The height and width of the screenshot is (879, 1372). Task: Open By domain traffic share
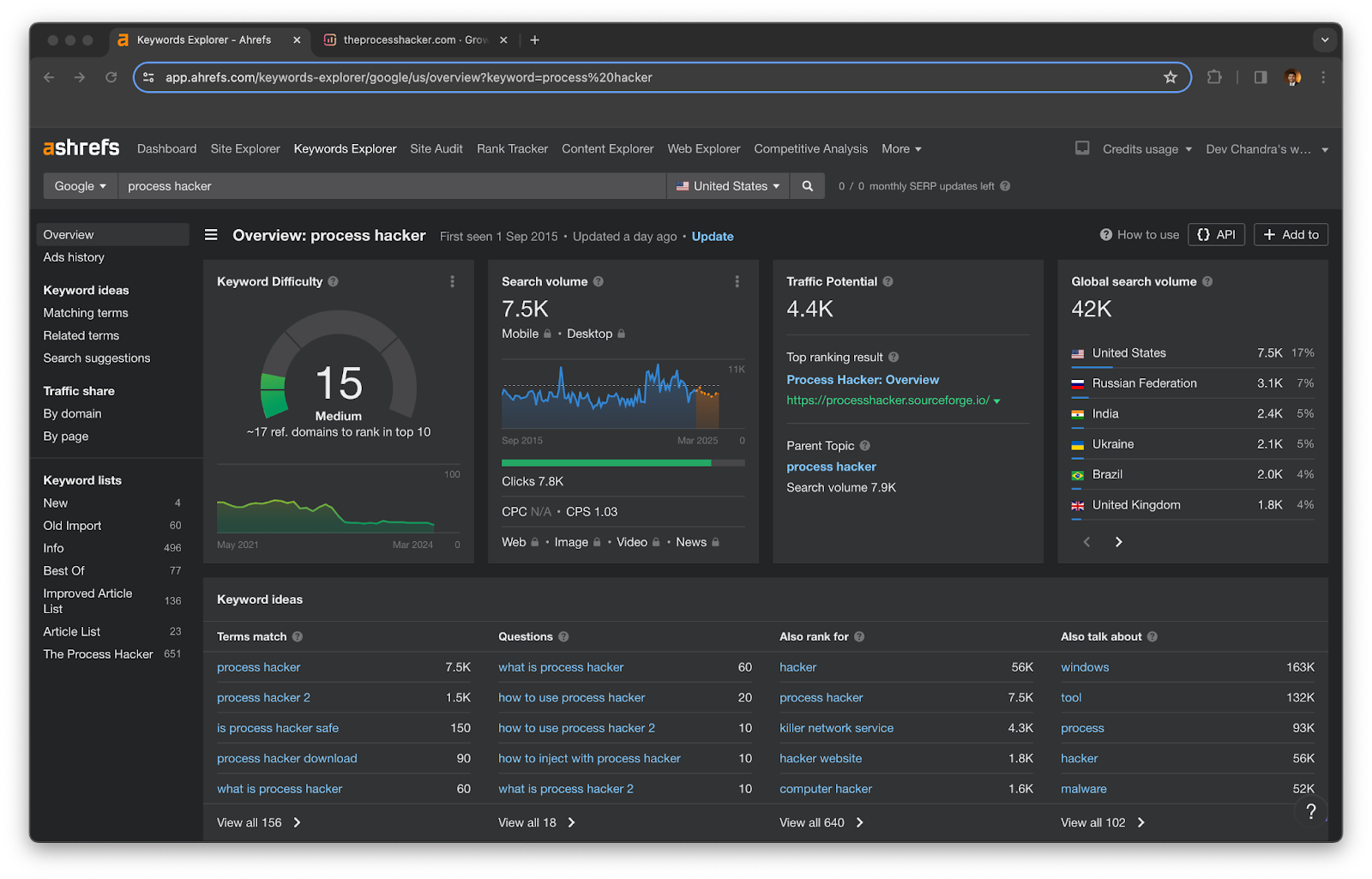[72, 413]
